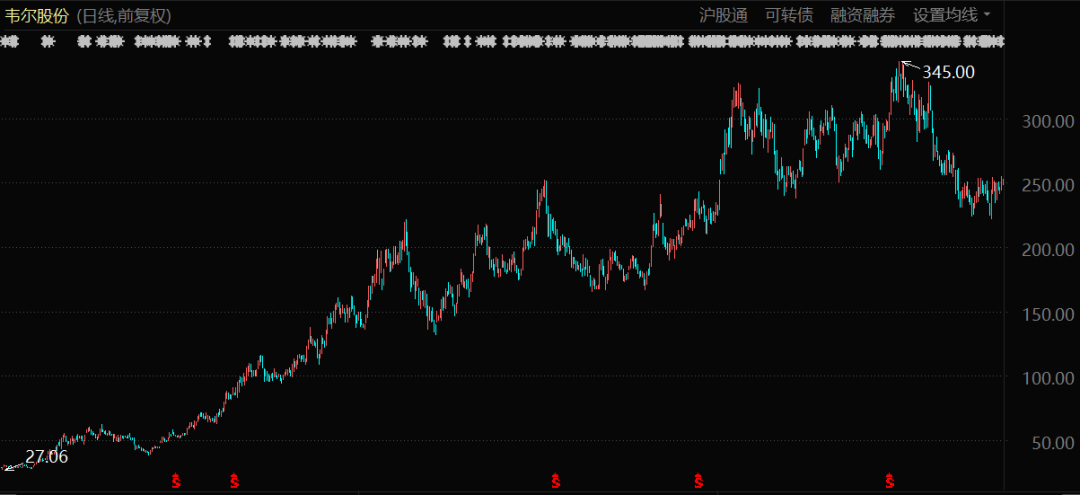
Task: Click the 345.00 highest price annotation
Action: (x=947, y=72)
